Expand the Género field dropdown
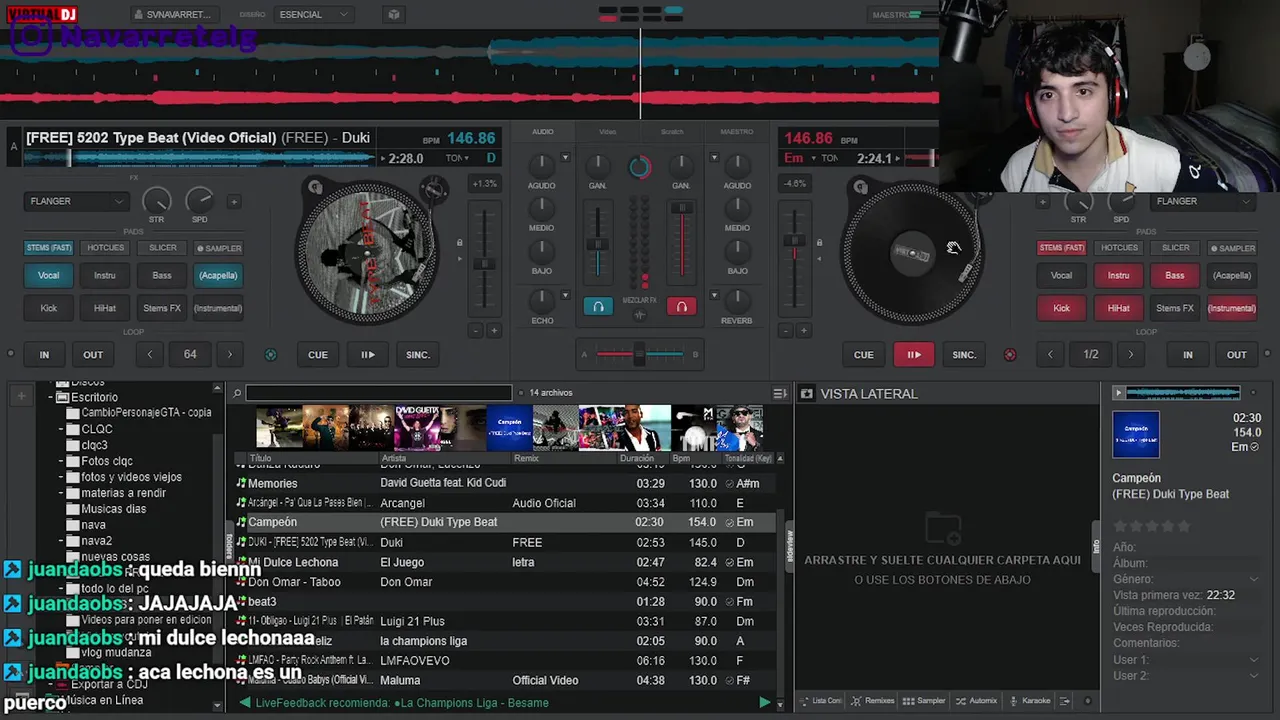The width and height of the screenshot is (1280, 720). click(x=1254, y=579)
